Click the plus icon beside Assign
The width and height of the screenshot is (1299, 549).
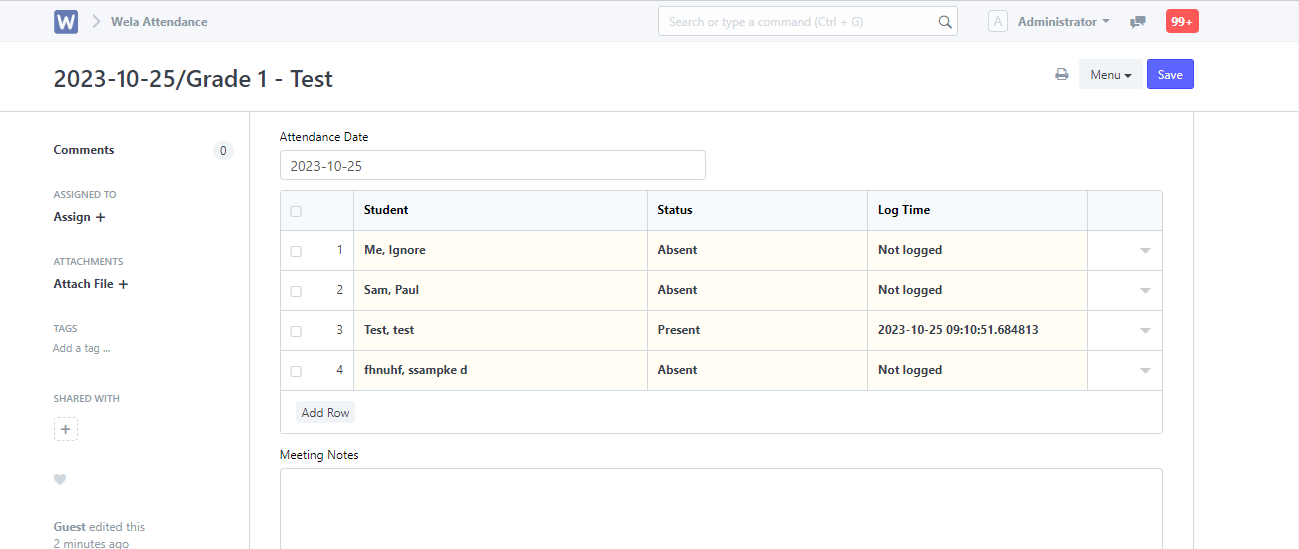(x=100, y=217)
